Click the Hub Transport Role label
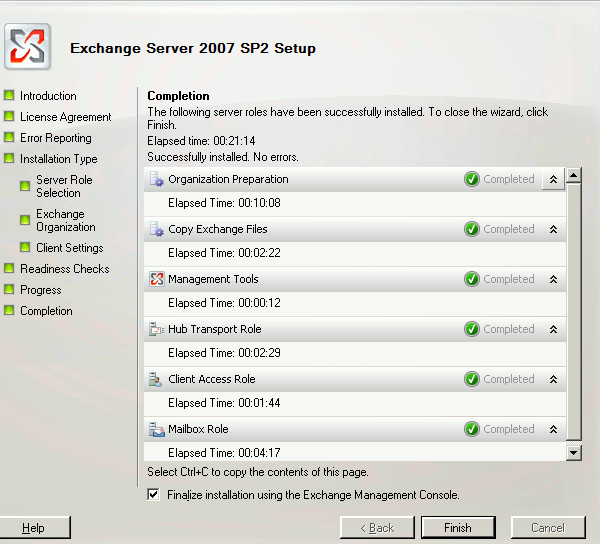 215,329
